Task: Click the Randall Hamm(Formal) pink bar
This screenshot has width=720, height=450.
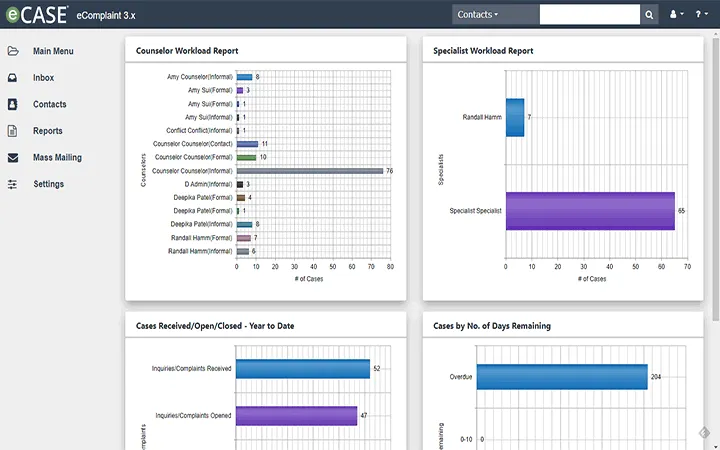Action: click(244, 238)
